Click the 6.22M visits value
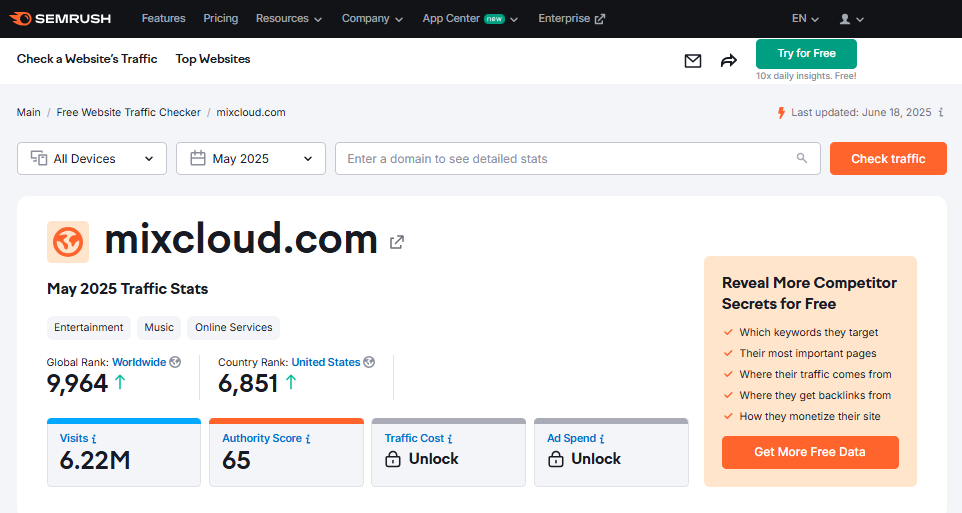The width and height of the screenshot is (962, 513). point(95,460)
